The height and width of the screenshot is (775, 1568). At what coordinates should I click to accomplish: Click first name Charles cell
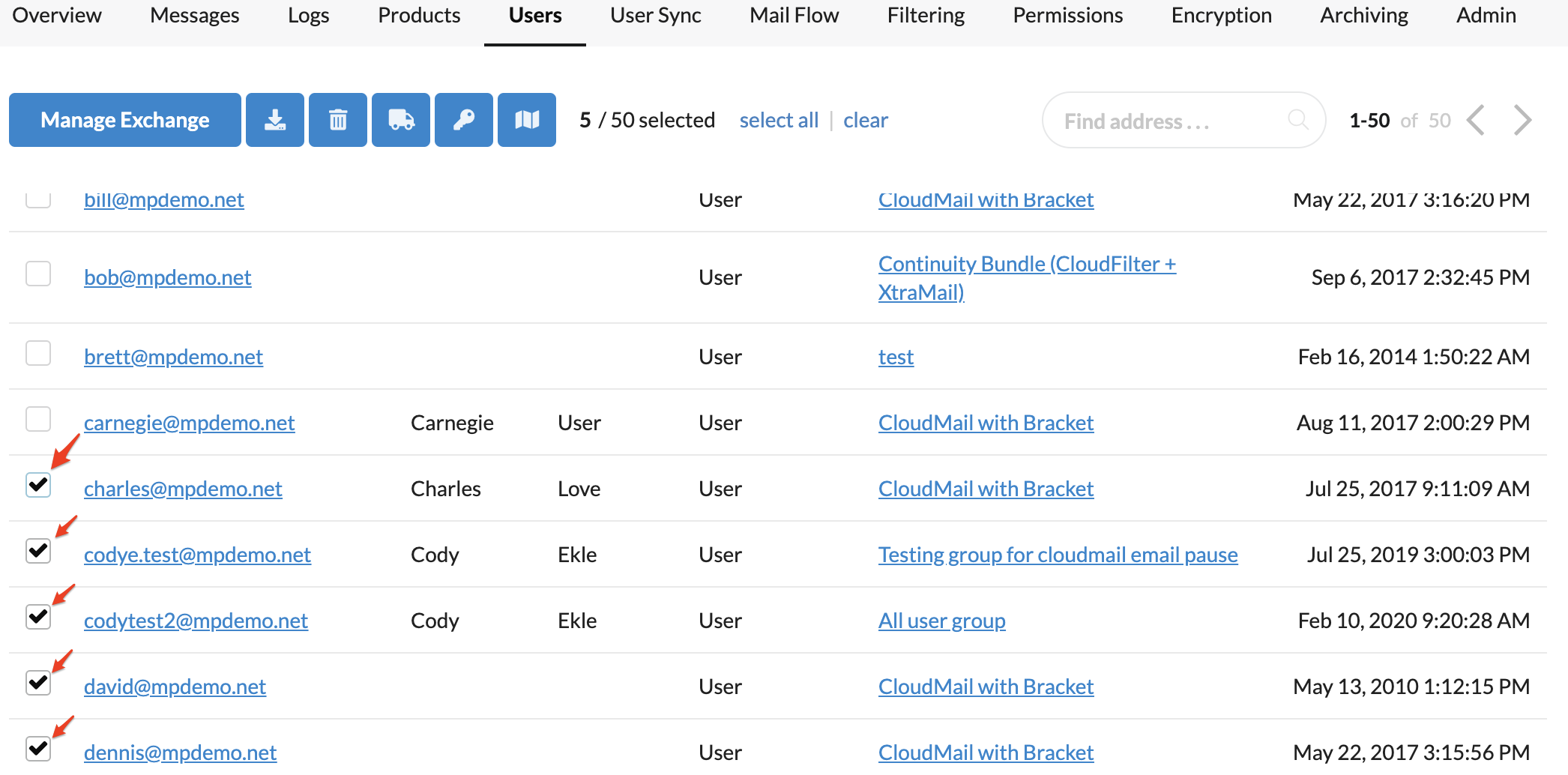446,489
